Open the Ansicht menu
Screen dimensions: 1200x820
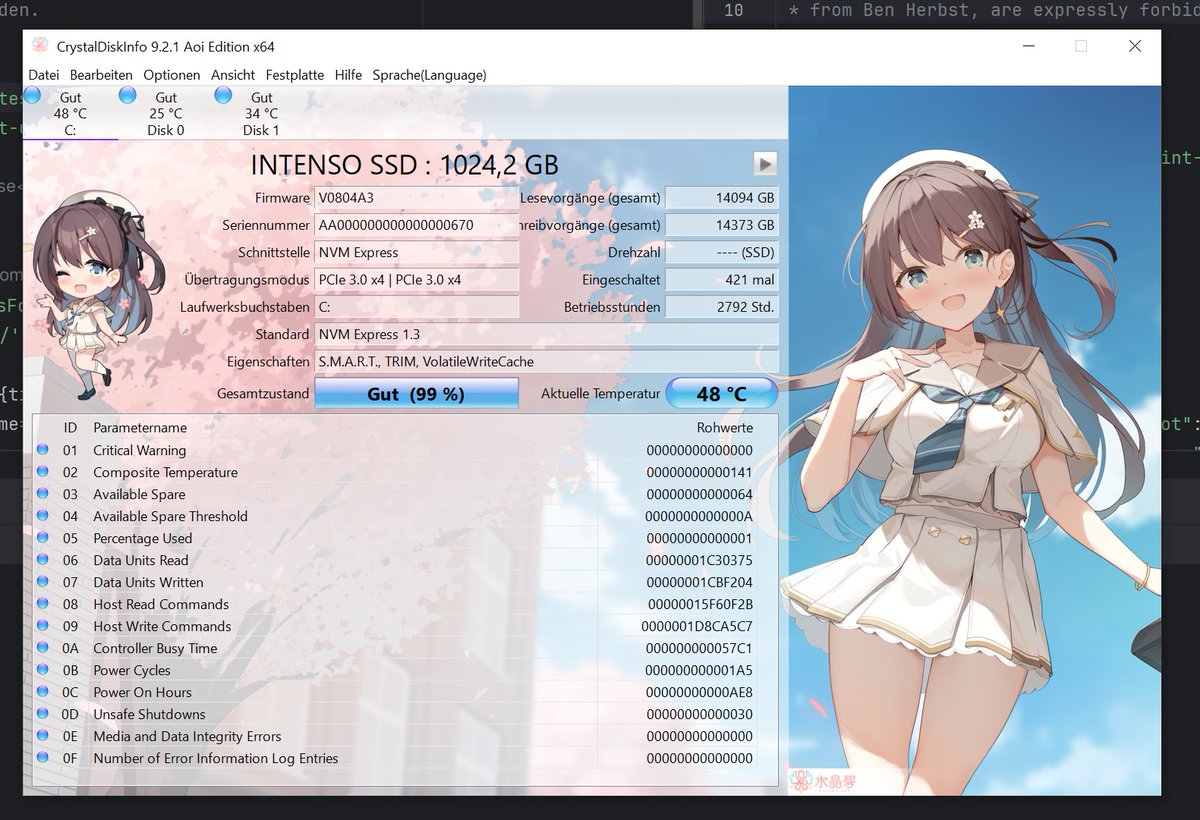click(233, 75)
